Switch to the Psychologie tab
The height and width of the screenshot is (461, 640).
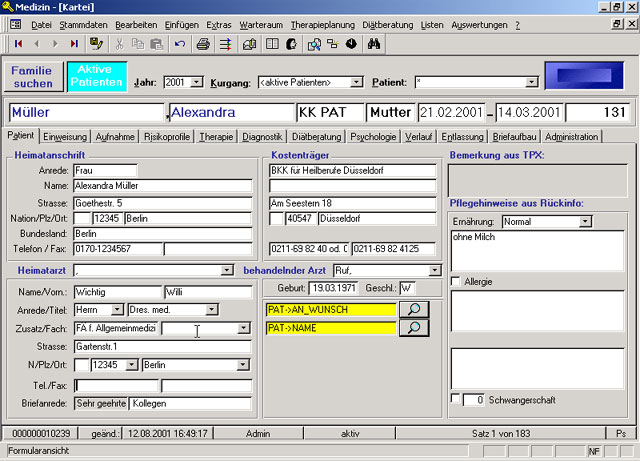[373, 137]
